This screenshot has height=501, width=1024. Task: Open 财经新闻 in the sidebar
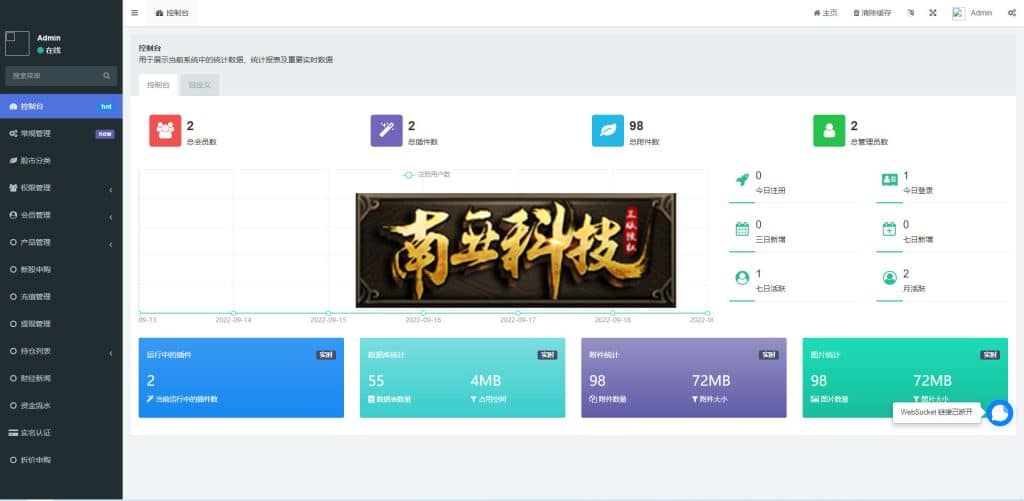[x=61, y=378]
